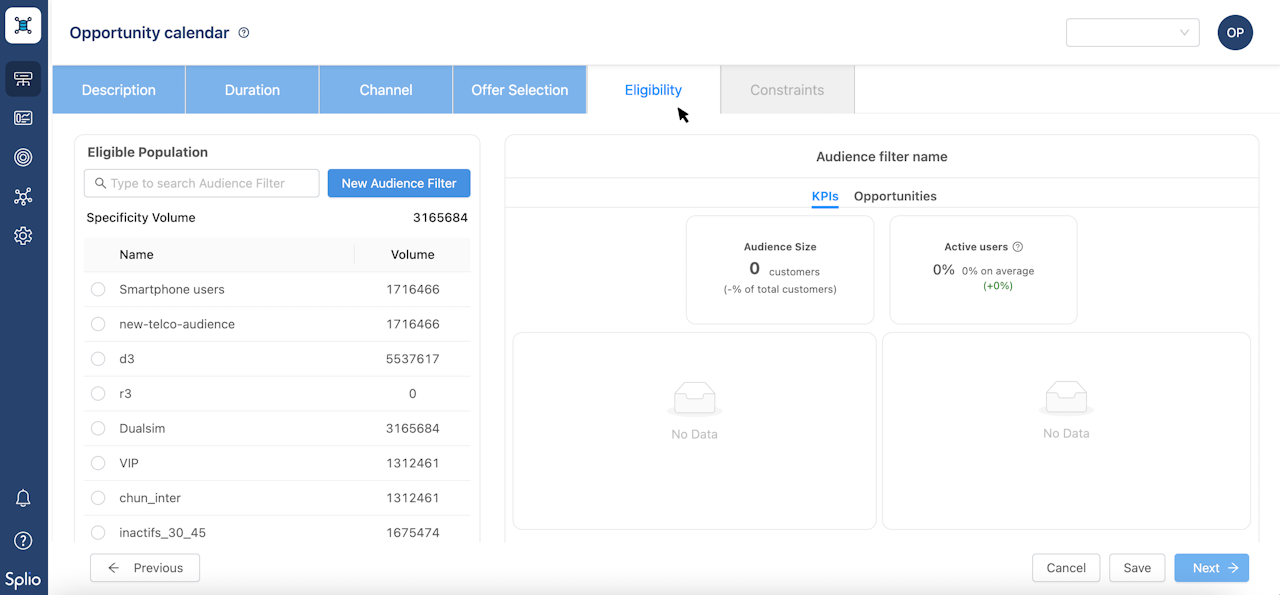
Task: Select the Dualsim audience radio button
Action: (x=98, y=428)
